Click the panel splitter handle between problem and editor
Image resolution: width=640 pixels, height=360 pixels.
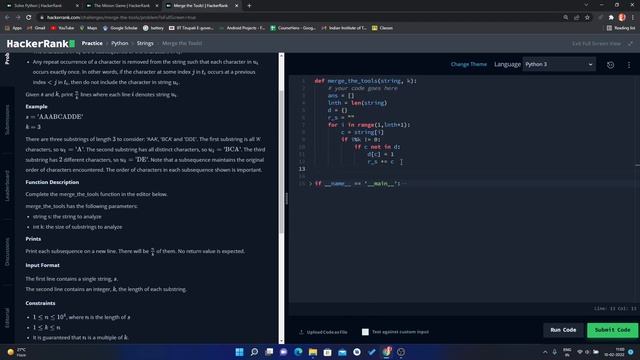click(x=287, y=198)
